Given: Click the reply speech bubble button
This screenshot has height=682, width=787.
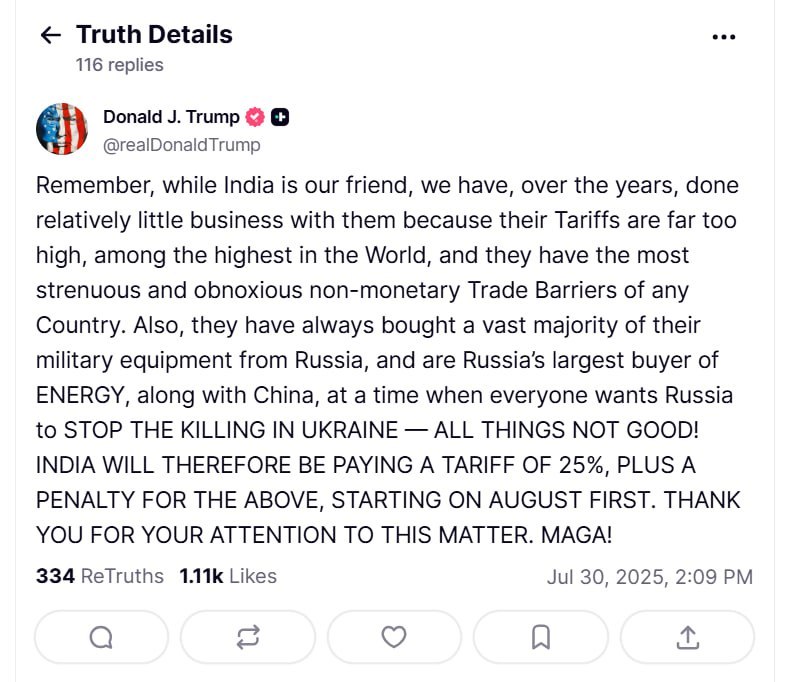Looking at the screenshot, I should [x=101, y=637].
